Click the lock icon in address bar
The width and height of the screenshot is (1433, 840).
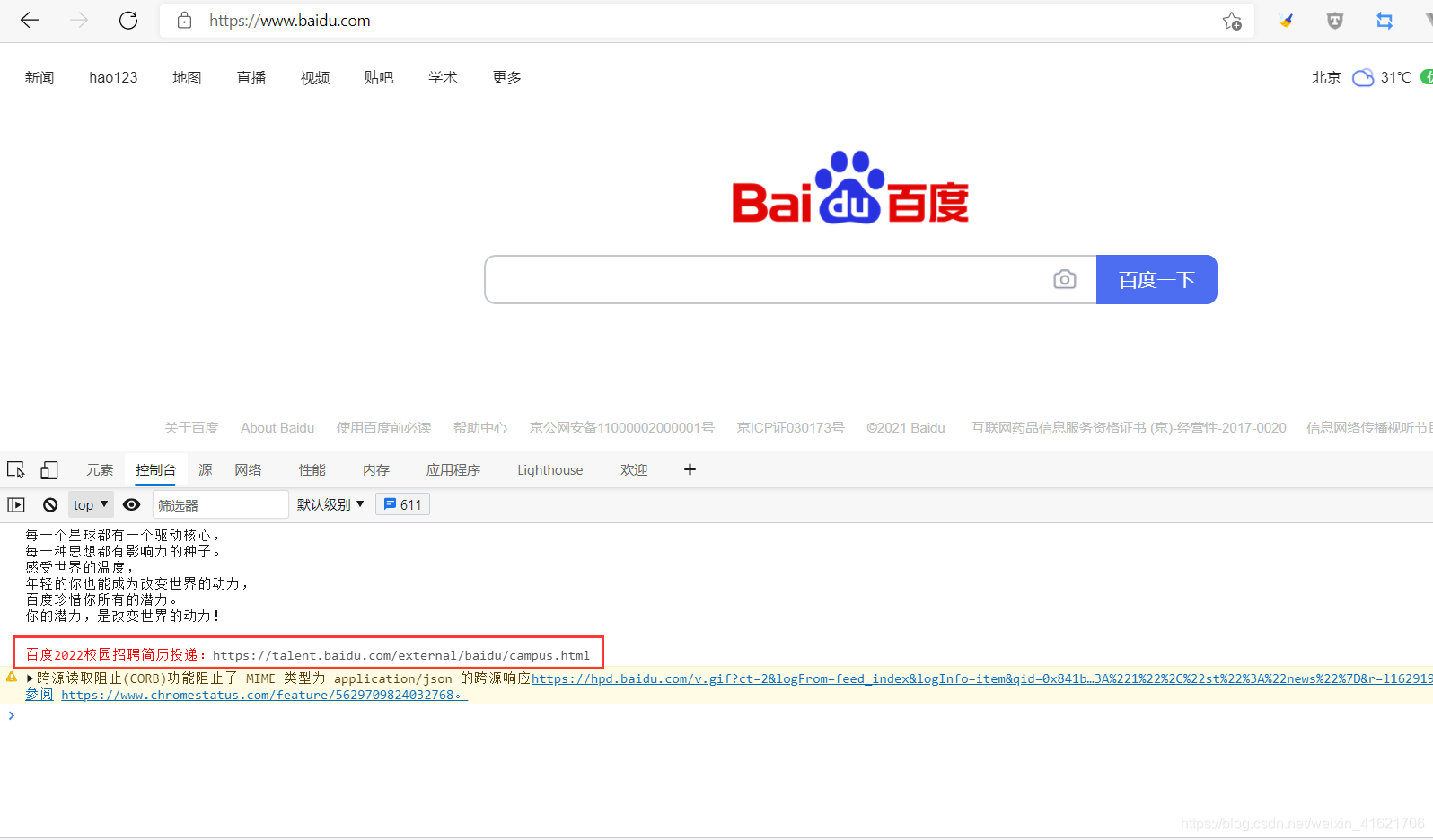[x=184, y=21]
